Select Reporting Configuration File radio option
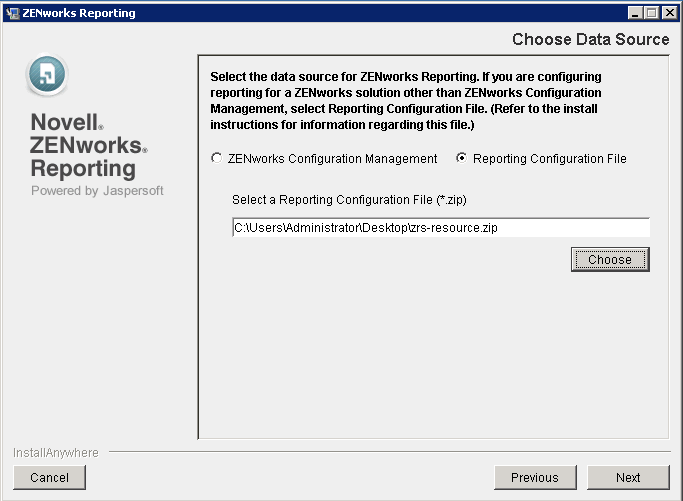 pyautogui.click(x=461, y=159)
